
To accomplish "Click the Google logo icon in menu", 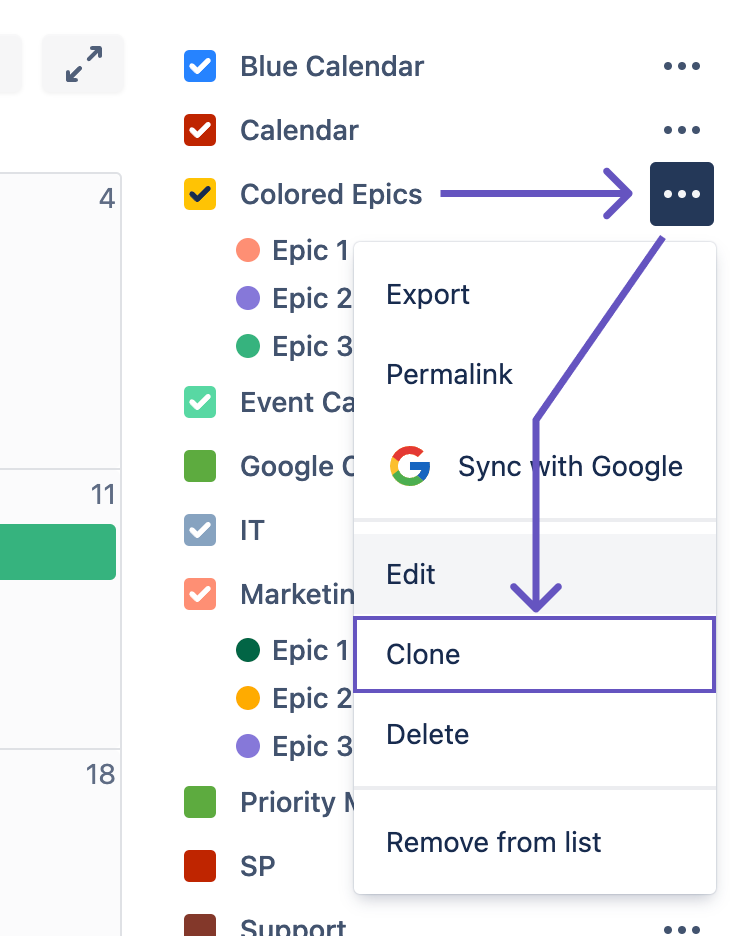I will (x=410, y=466).
